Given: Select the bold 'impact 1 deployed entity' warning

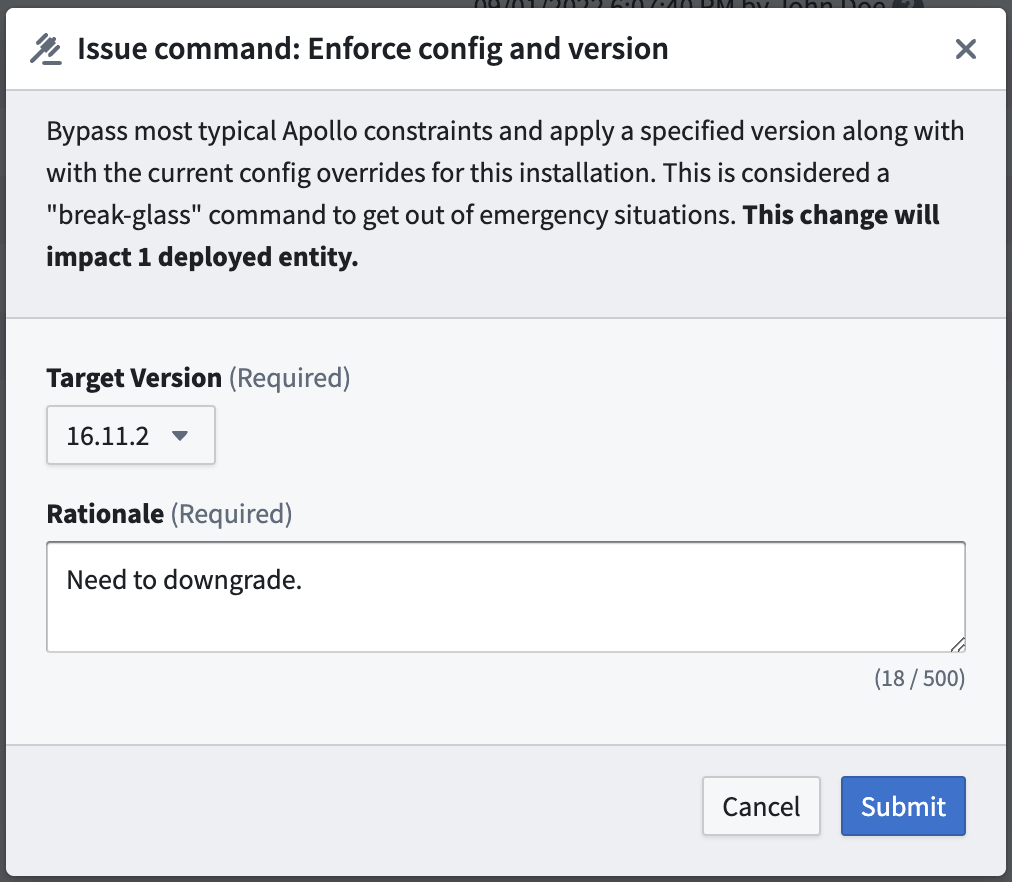Looking at the screenshot, I should point(202,257).
